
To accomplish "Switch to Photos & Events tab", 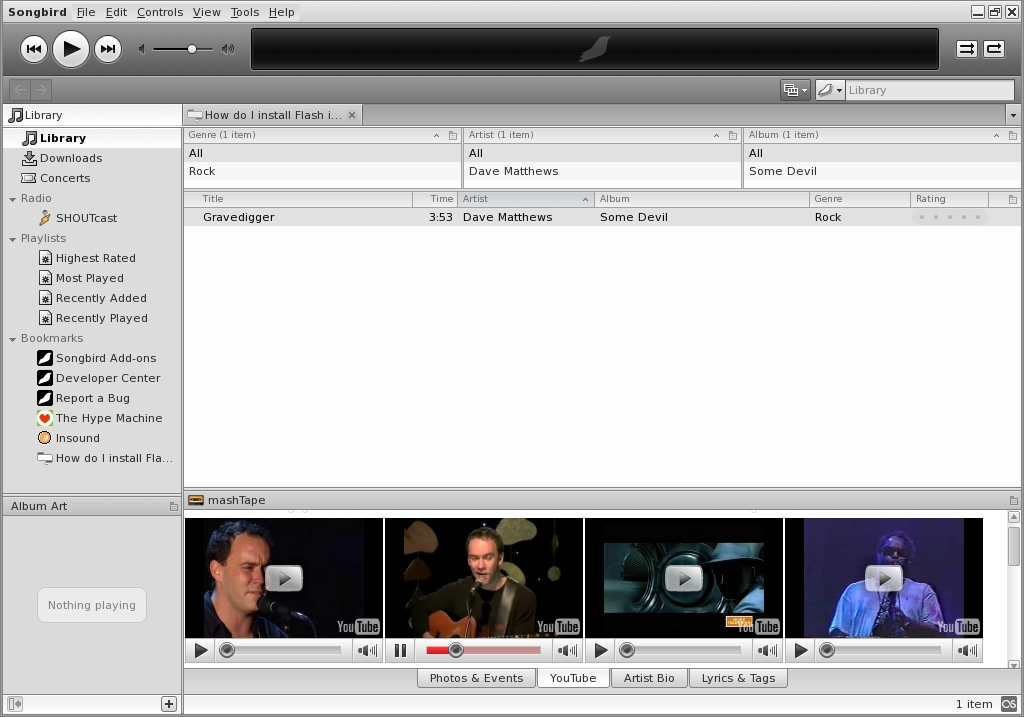I will tap(477, 678).
